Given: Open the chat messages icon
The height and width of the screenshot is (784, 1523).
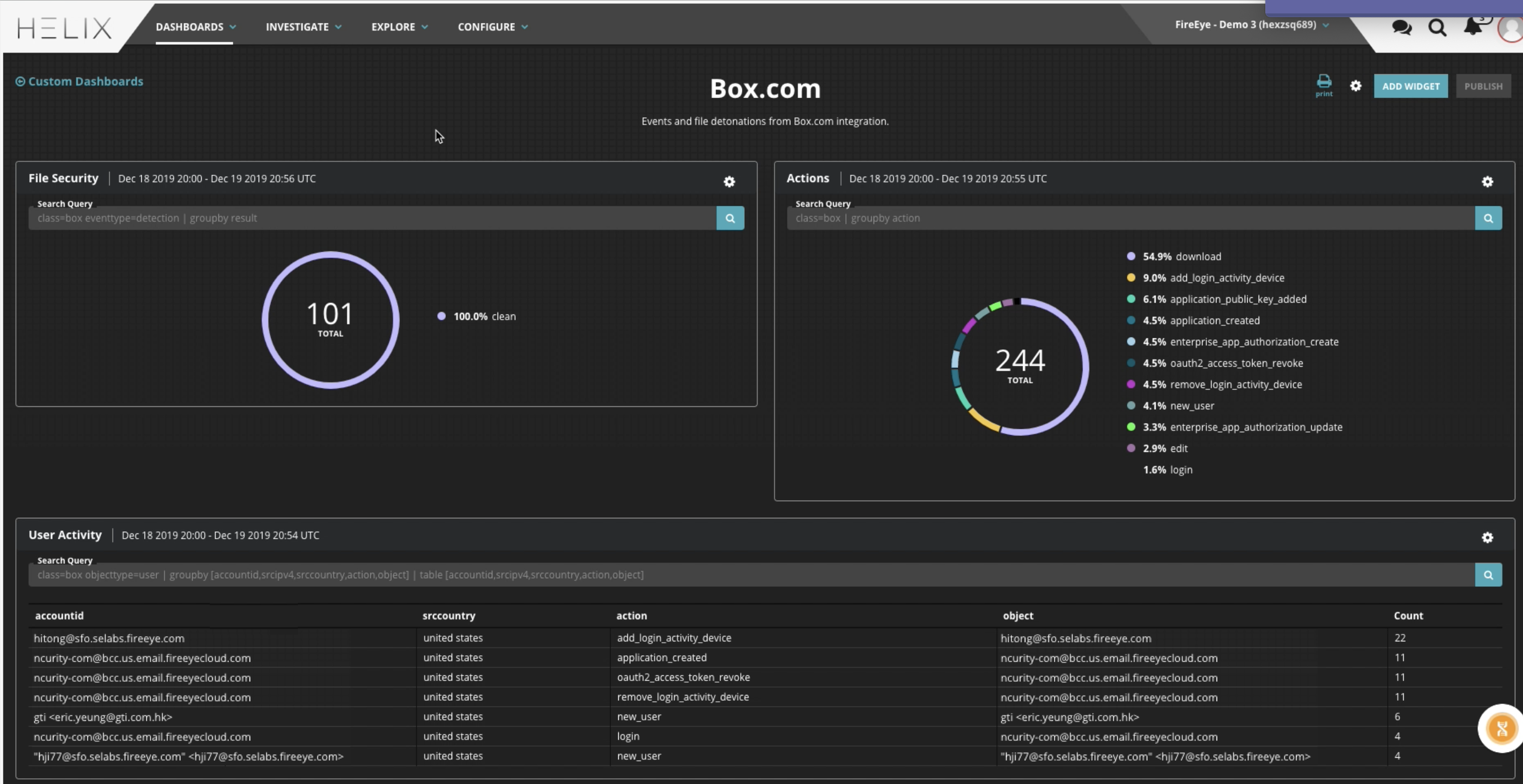Looking at the screenshot, I should click(1401, 27).
